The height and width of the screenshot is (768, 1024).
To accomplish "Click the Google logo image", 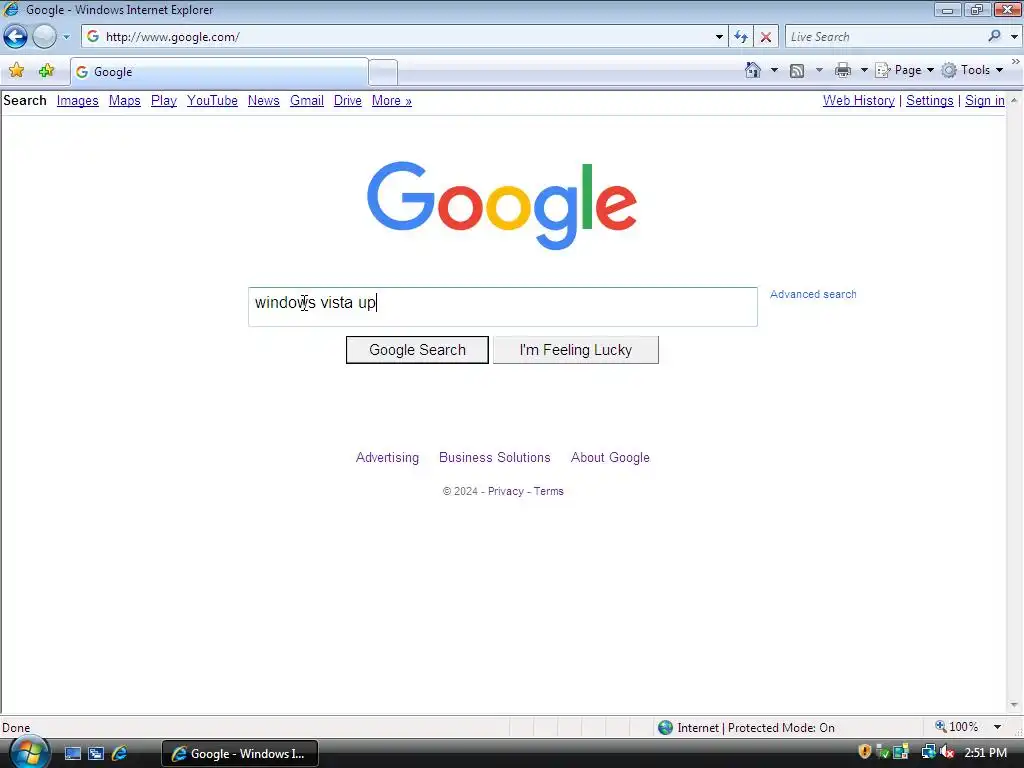I will point(502,205).
